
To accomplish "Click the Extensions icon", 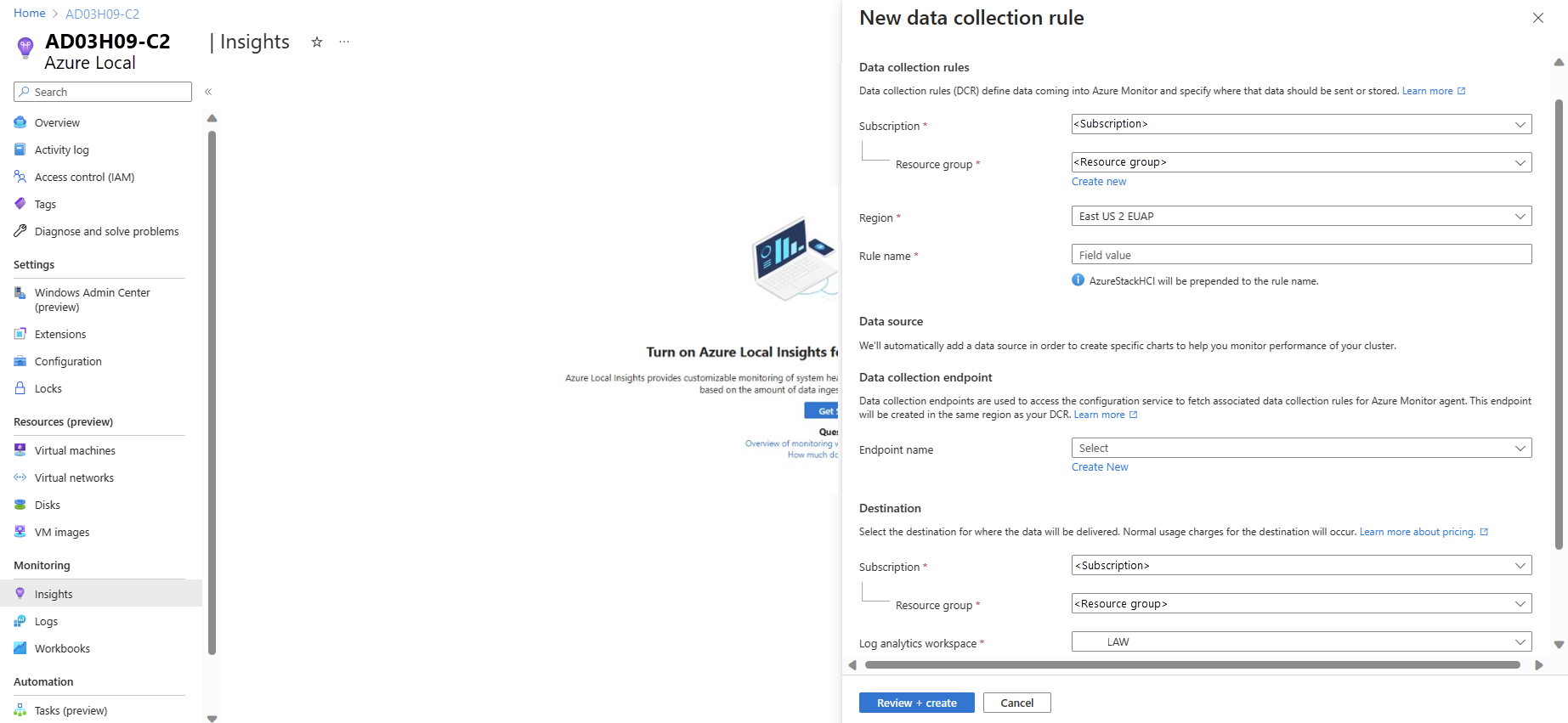I will 20,334.
